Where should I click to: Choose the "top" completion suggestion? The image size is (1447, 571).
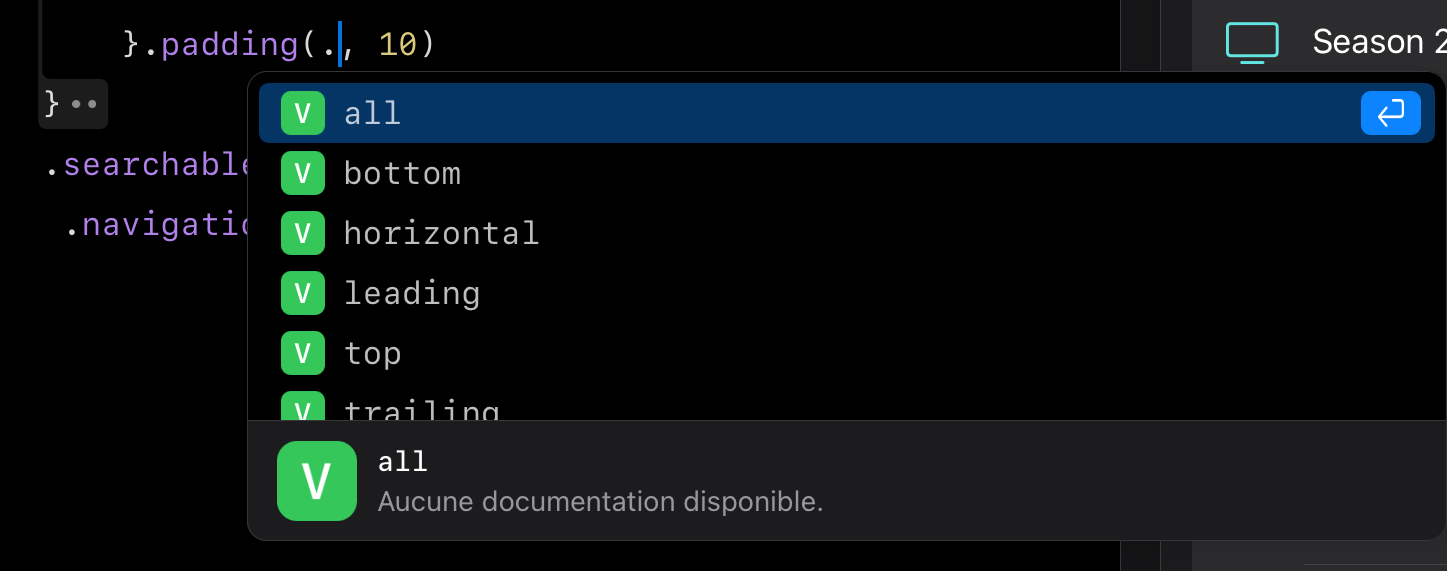click(372, 353)
